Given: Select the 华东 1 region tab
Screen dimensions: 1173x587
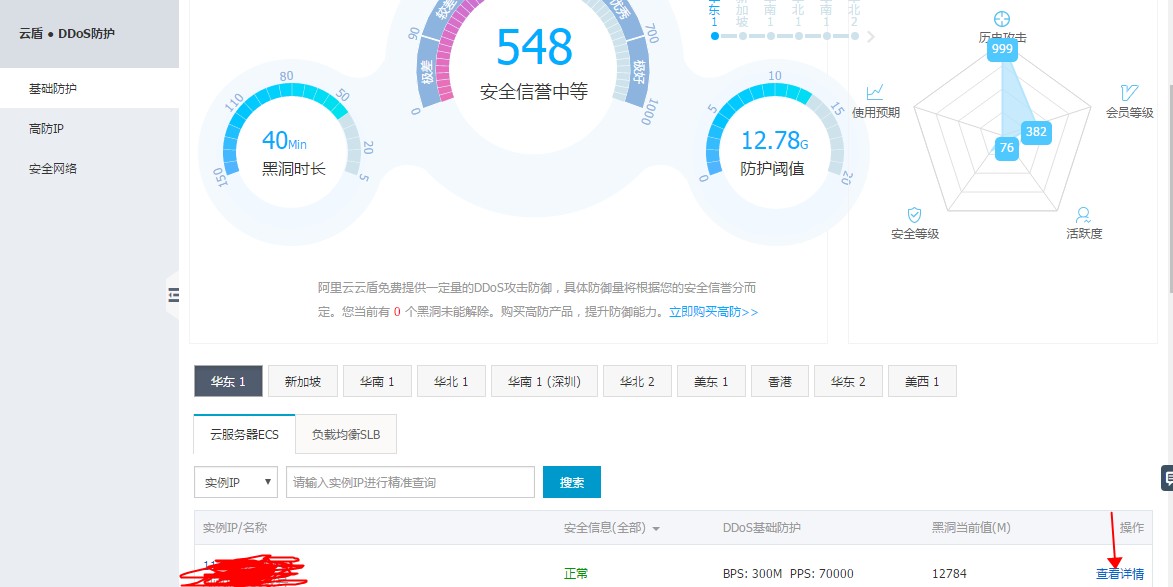Looking at the screenshot, I should point(228,381).
